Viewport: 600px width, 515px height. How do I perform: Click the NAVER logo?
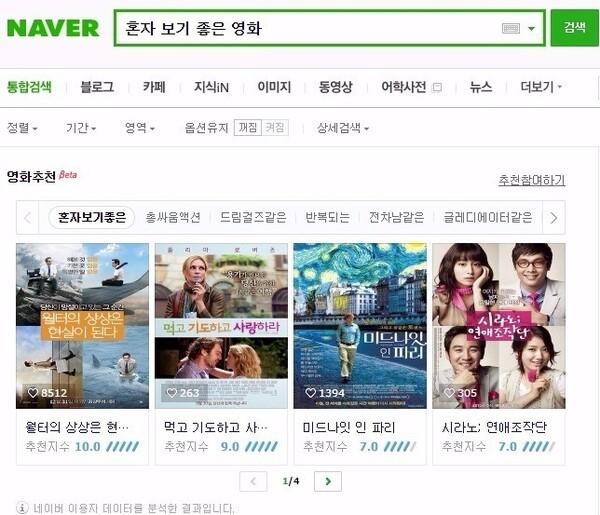click(53, 28)
